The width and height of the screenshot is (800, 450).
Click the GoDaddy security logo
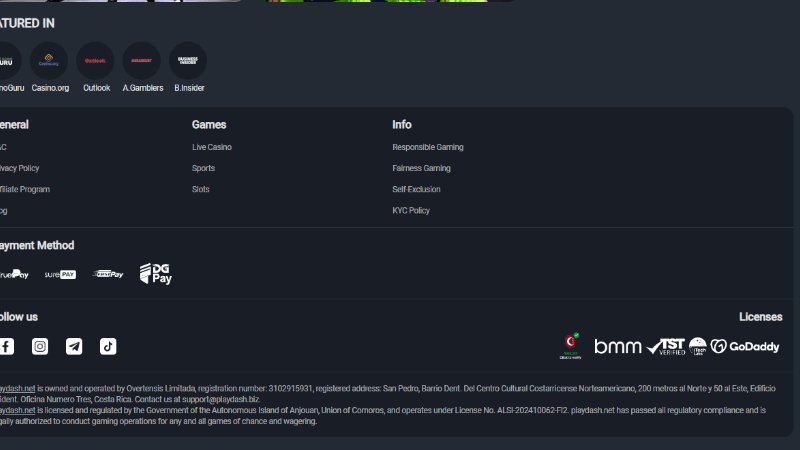coord(745,346)
